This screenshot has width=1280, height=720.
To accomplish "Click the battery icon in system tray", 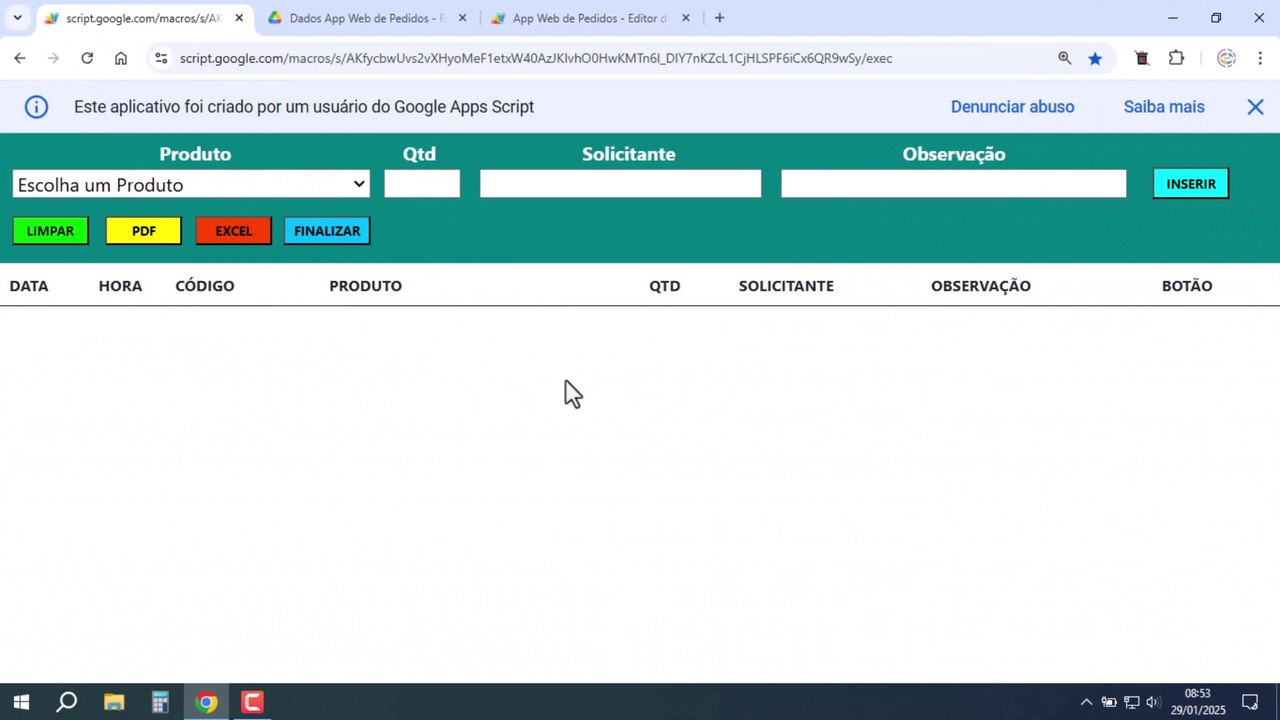I will tap(1109, 702).
